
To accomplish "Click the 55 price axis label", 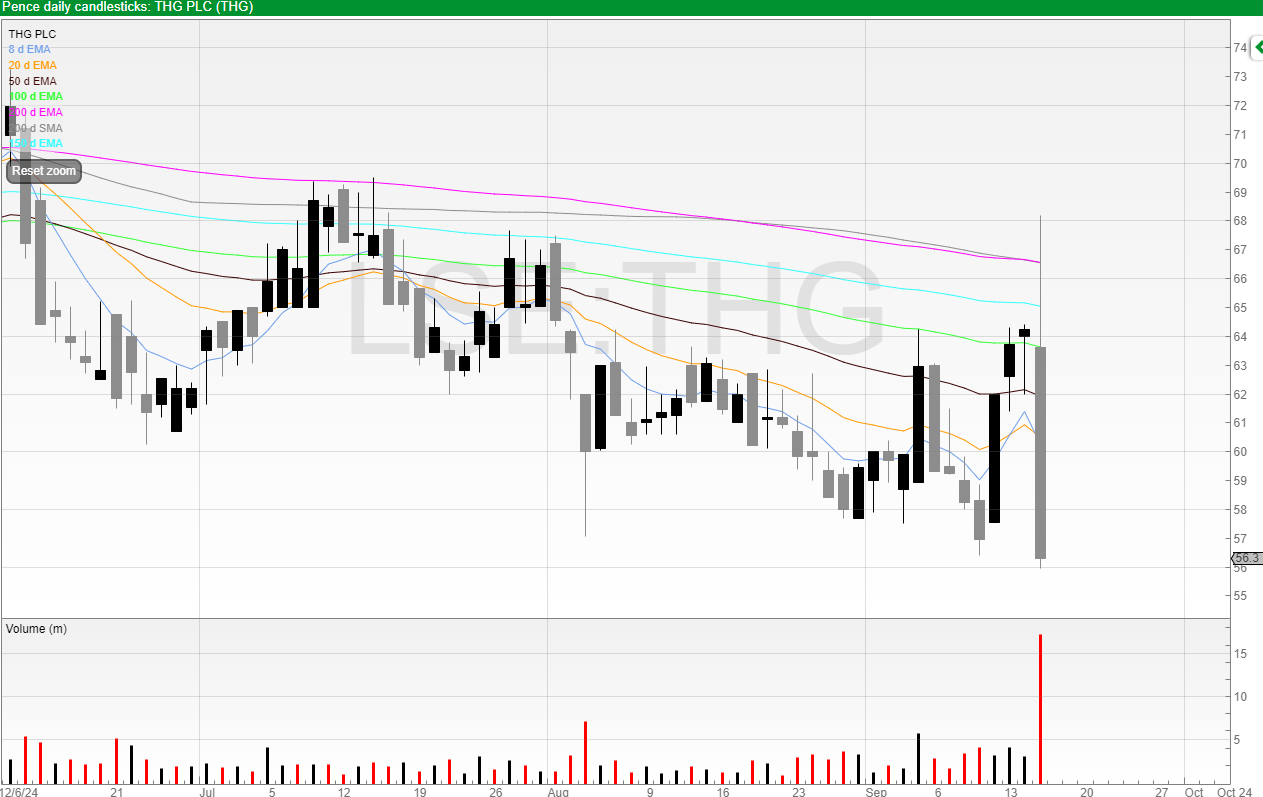I will coord(1240,595).
